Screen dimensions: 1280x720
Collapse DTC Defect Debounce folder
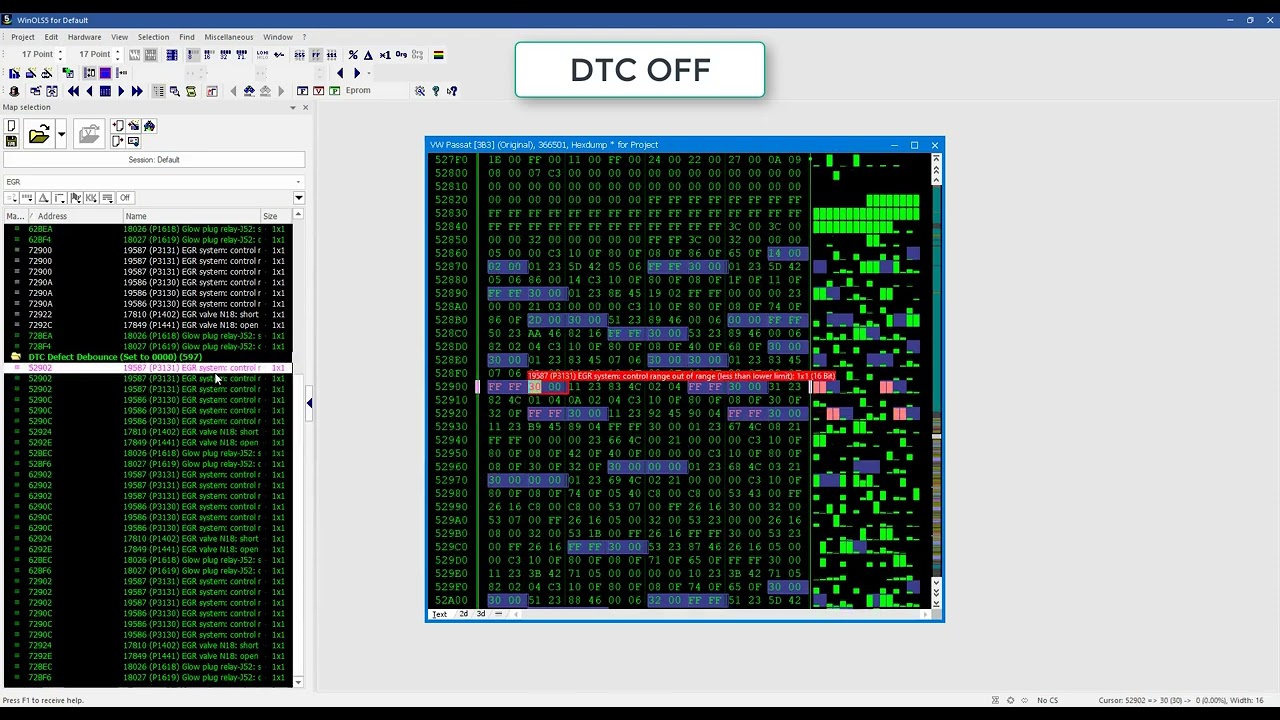click(x=15, y=357)
